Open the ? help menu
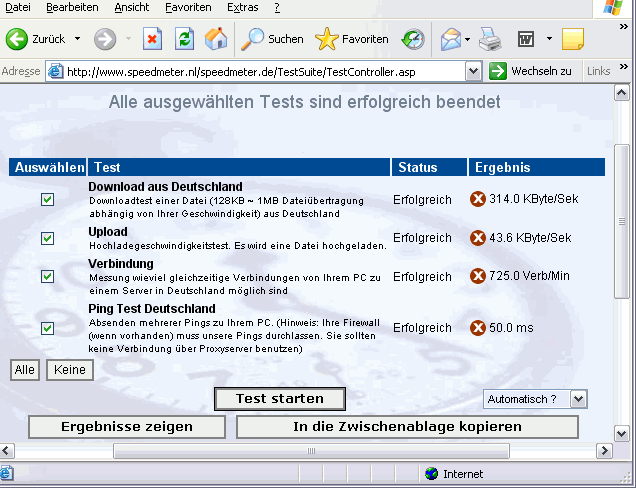636x488 pixels. pyautogui.click(x=277, y=7)
